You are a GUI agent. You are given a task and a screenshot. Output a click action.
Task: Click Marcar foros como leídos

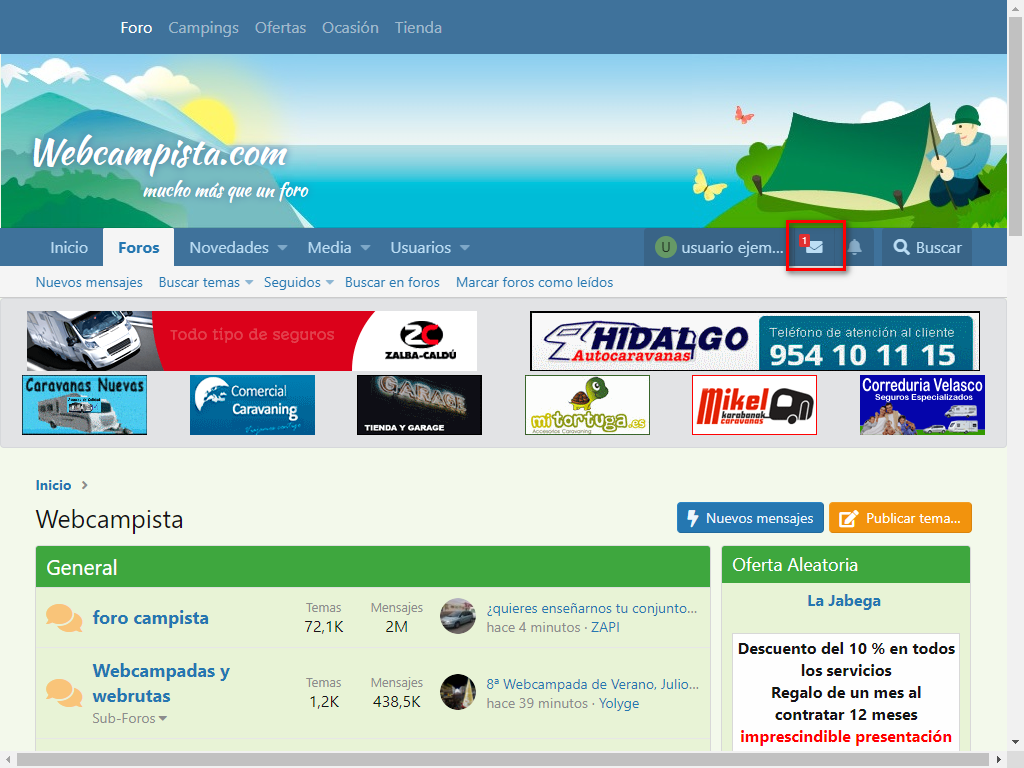click(534, 282)
